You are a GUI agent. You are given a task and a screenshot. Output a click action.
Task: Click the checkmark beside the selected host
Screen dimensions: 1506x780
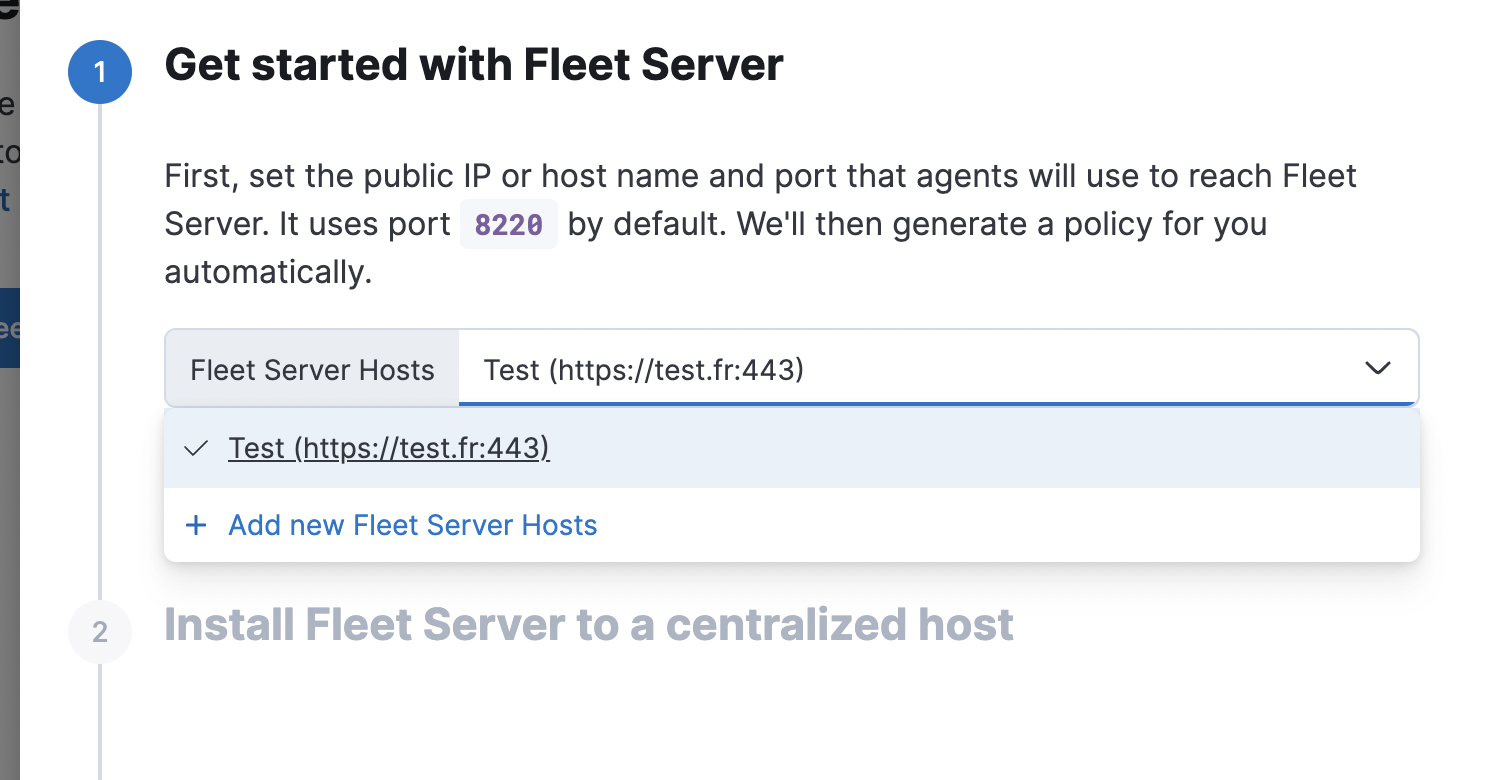coord(196,448)
